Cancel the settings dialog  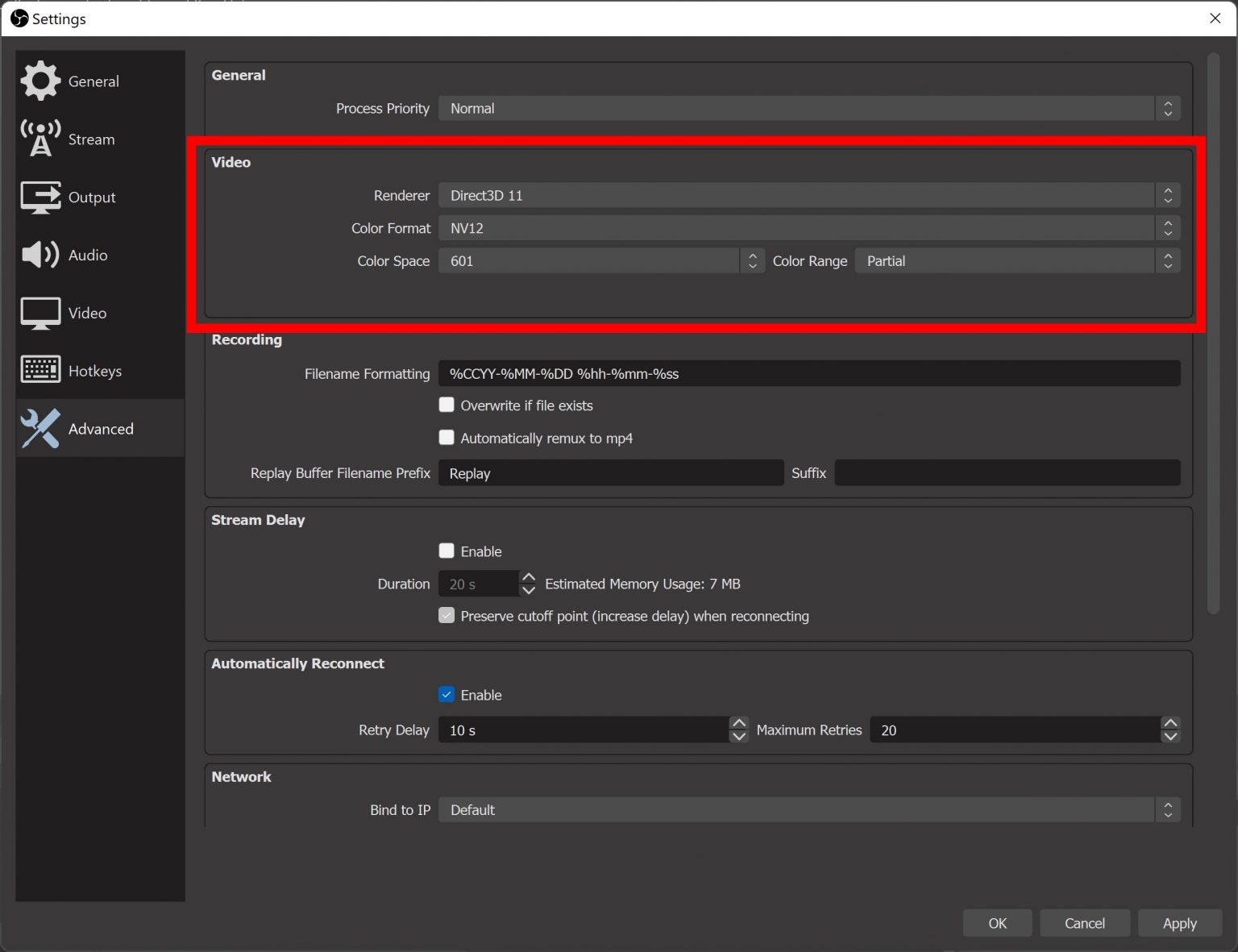(x=1085, y=923)
